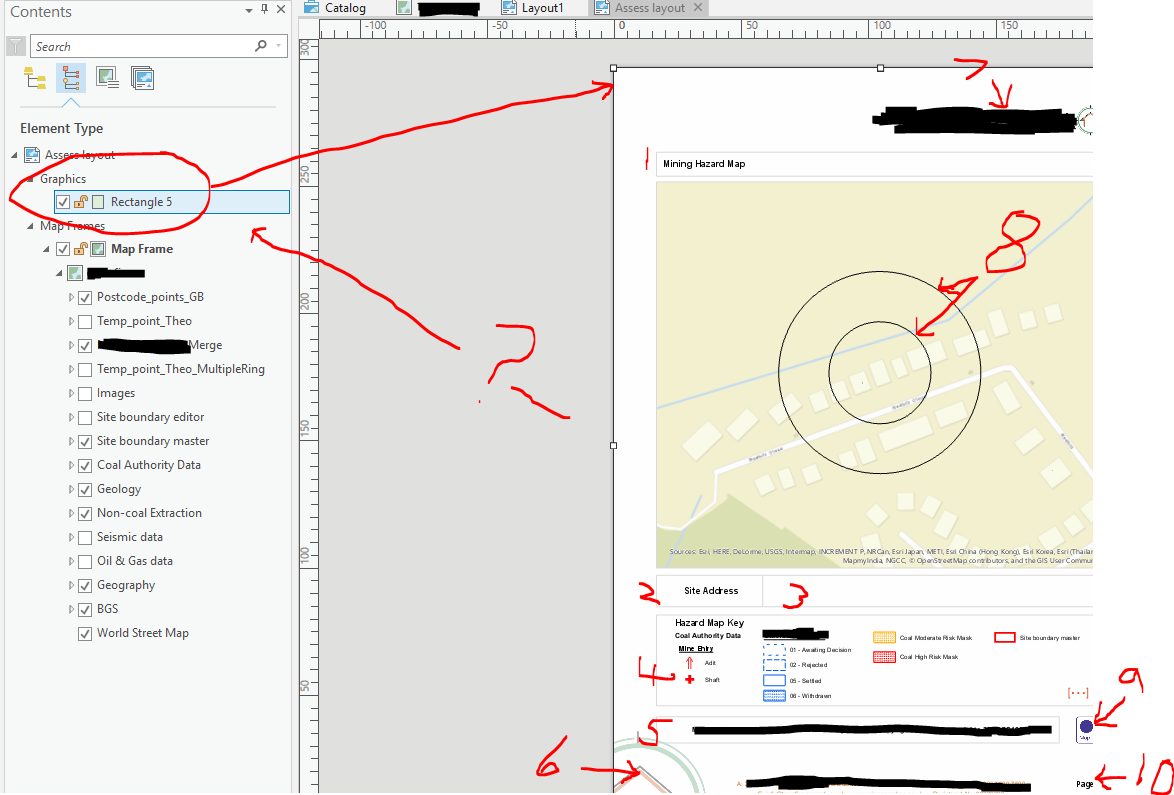Enable the Images layer checkbox
The height and width of the screenshot is (795, 1174).
[85, 393]
